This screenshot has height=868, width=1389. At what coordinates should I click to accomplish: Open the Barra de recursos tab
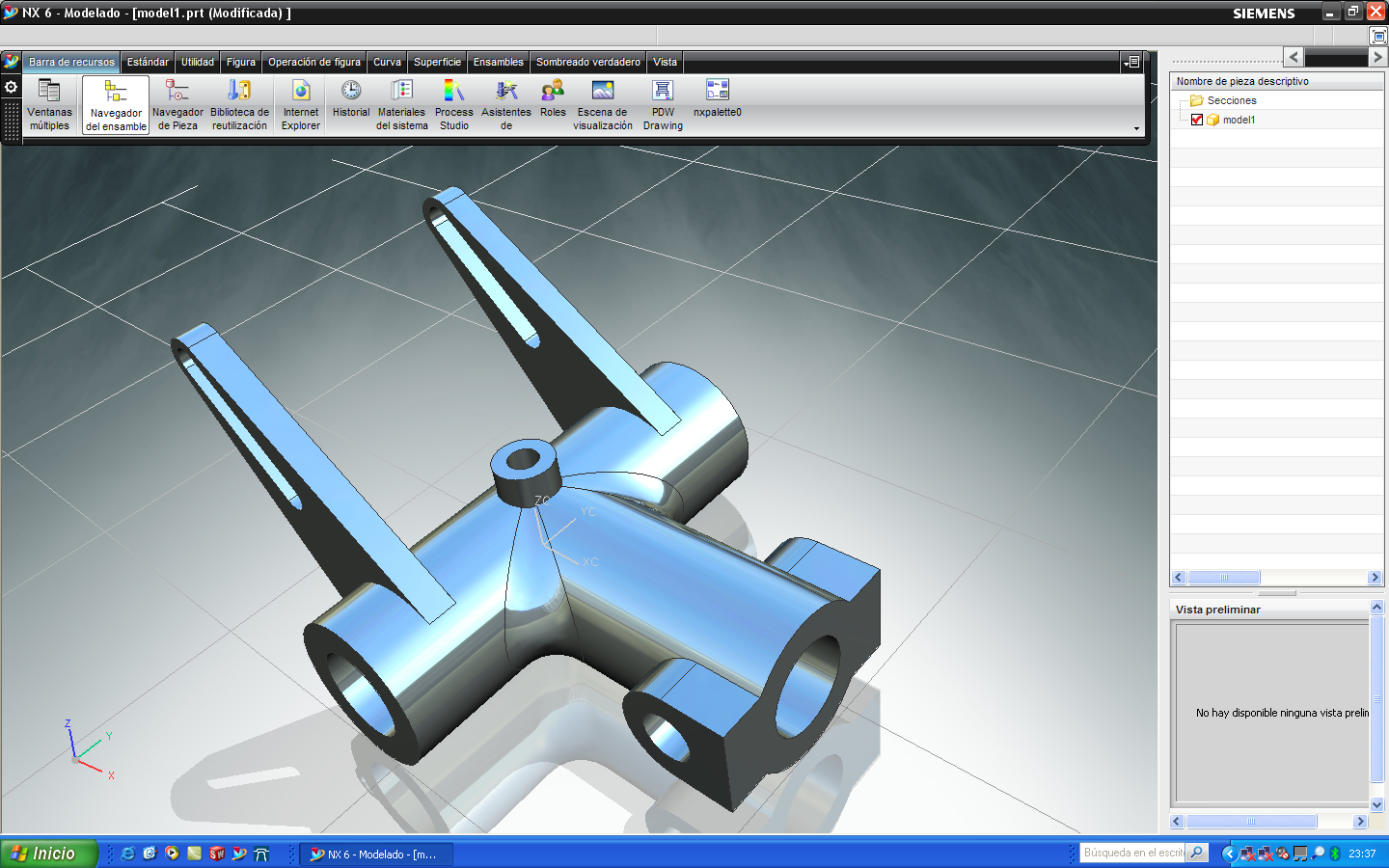point(71,62)
